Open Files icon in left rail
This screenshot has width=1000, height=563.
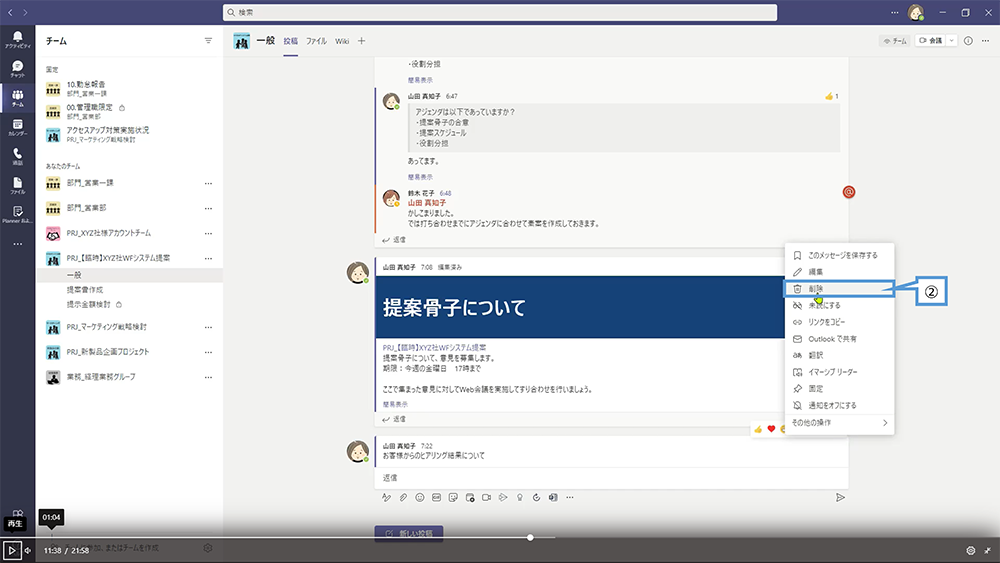point(17,186)
